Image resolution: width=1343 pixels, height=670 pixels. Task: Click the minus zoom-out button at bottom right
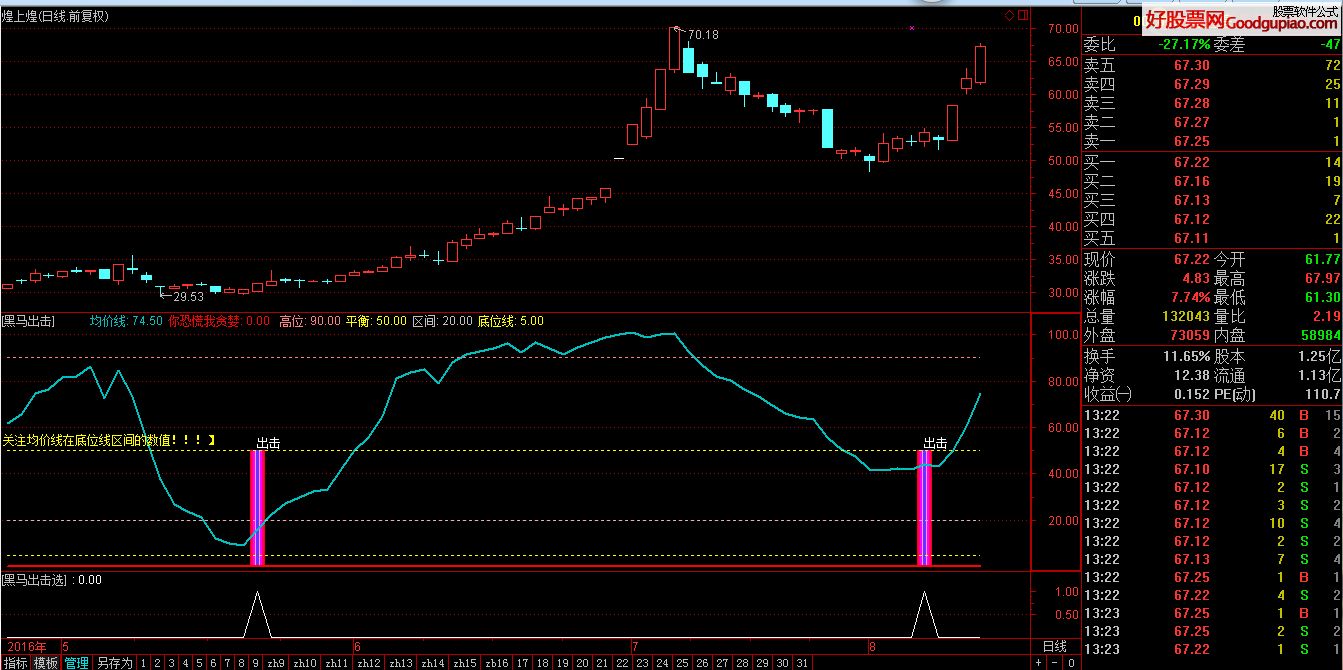1057,662
